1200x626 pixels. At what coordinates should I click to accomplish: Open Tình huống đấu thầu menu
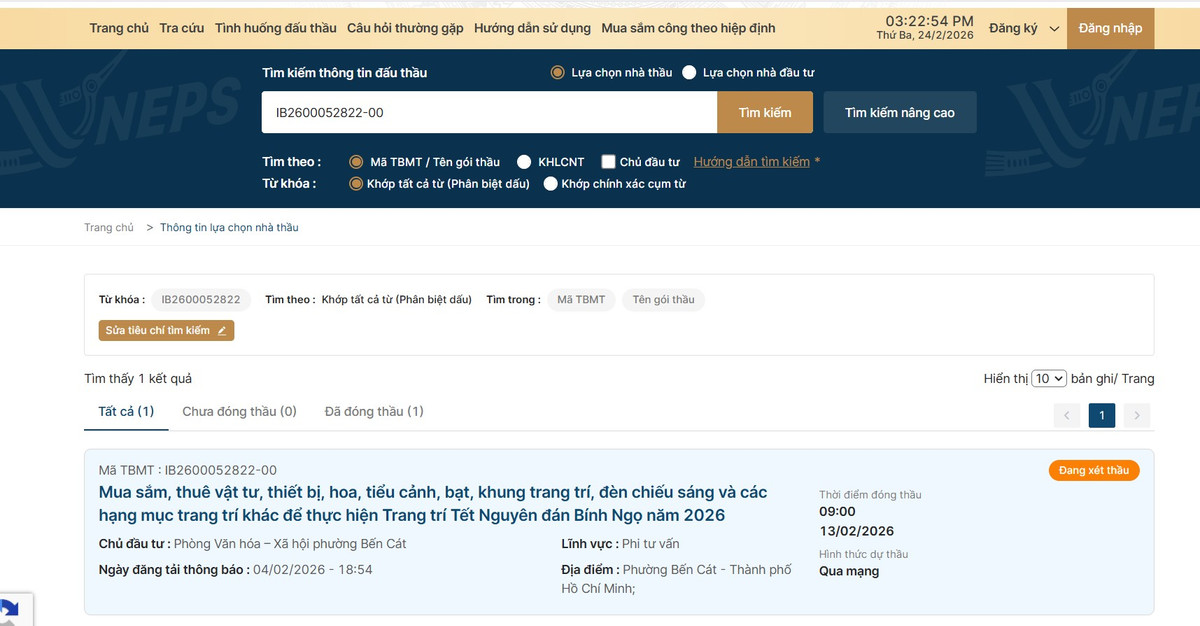pyautogui.click(x=275, y=28)
